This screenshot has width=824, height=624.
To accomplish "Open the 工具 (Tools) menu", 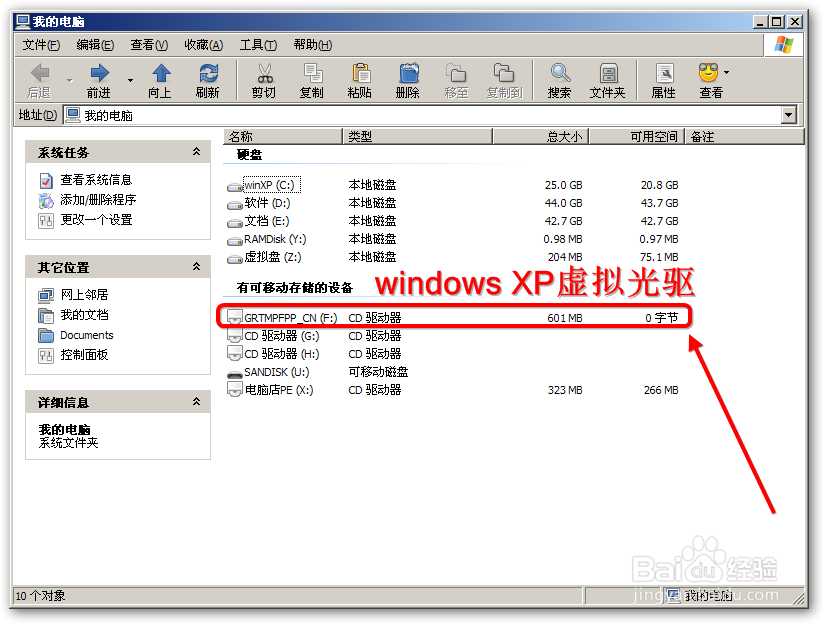I will [258, 44].
